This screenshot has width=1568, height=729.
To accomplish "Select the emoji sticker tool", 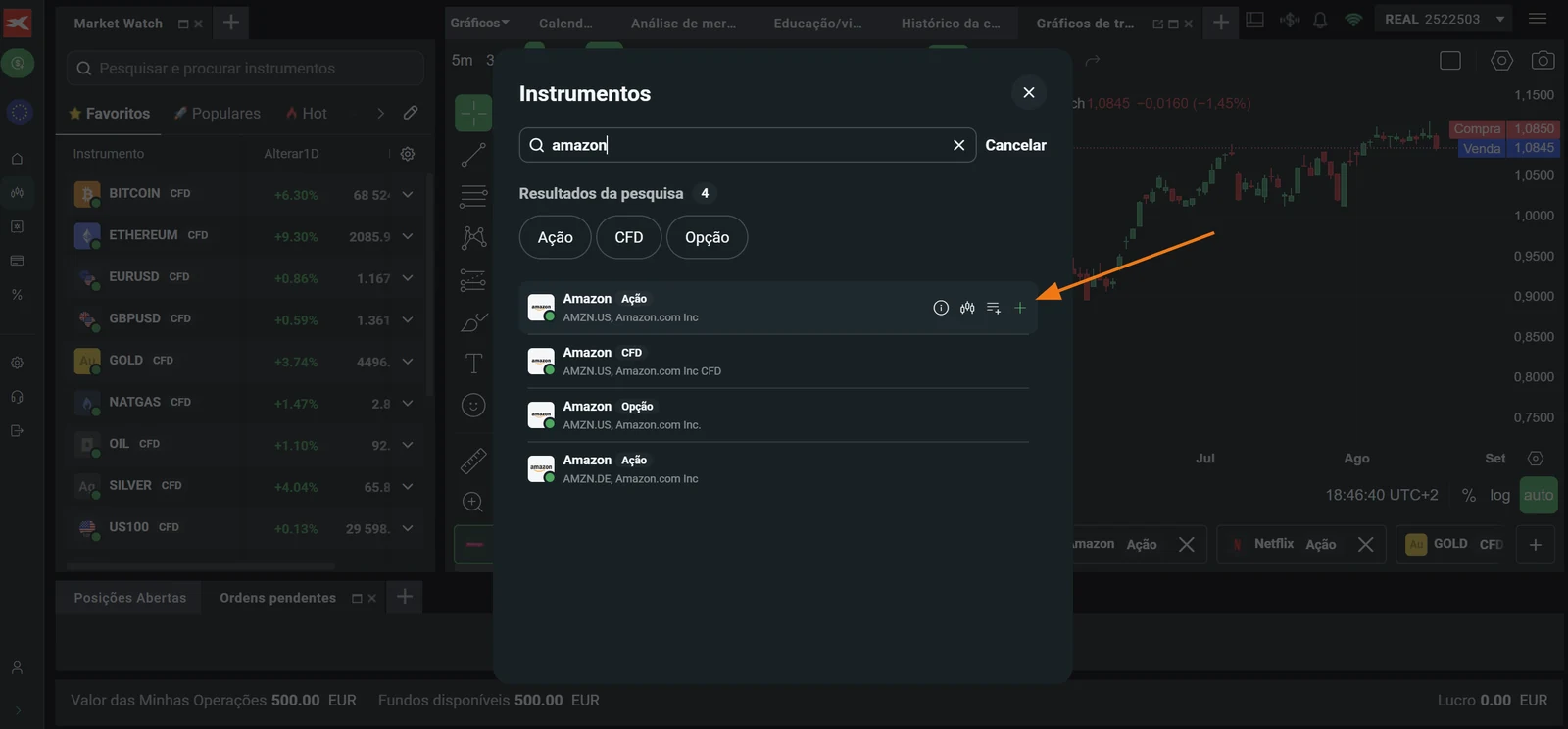I will coord(473,406).
